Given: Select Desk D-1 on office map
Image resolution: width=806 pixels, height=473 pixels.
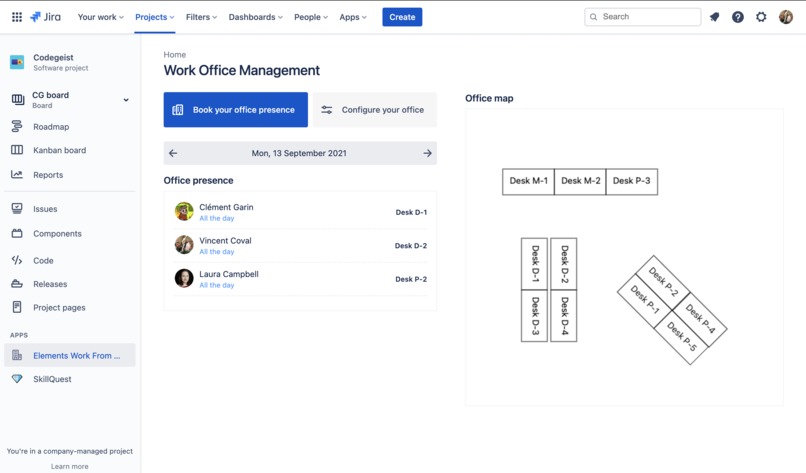Looking at the screenshot, I should pos(535,264).
